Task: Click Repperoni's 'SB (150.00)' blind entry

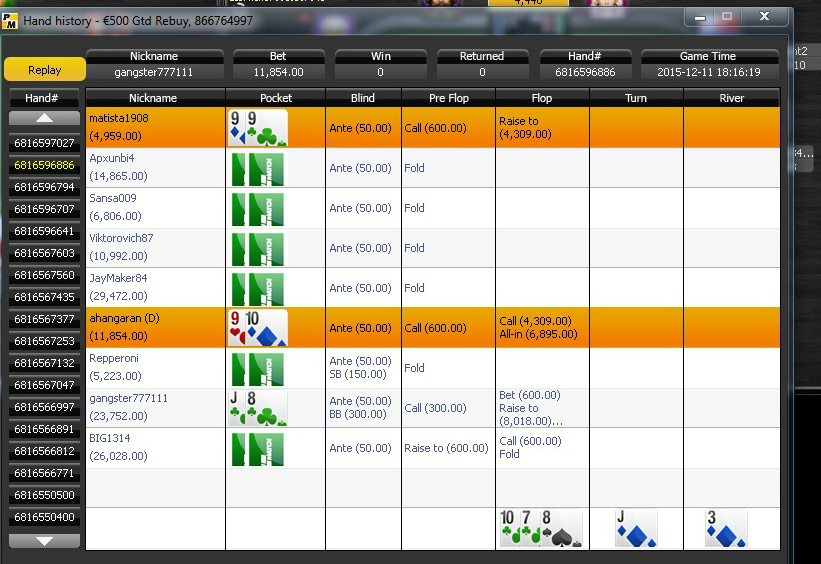Action: (x=358, y=374)
